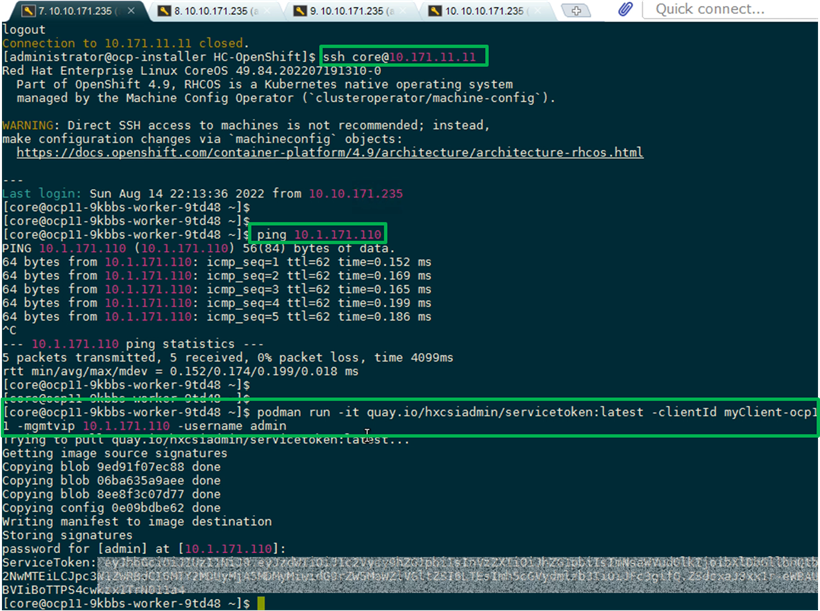The height and width of the screenshot is (611, 820).
Task: Click the SSH session icon on tab 9
Action: 300,10
